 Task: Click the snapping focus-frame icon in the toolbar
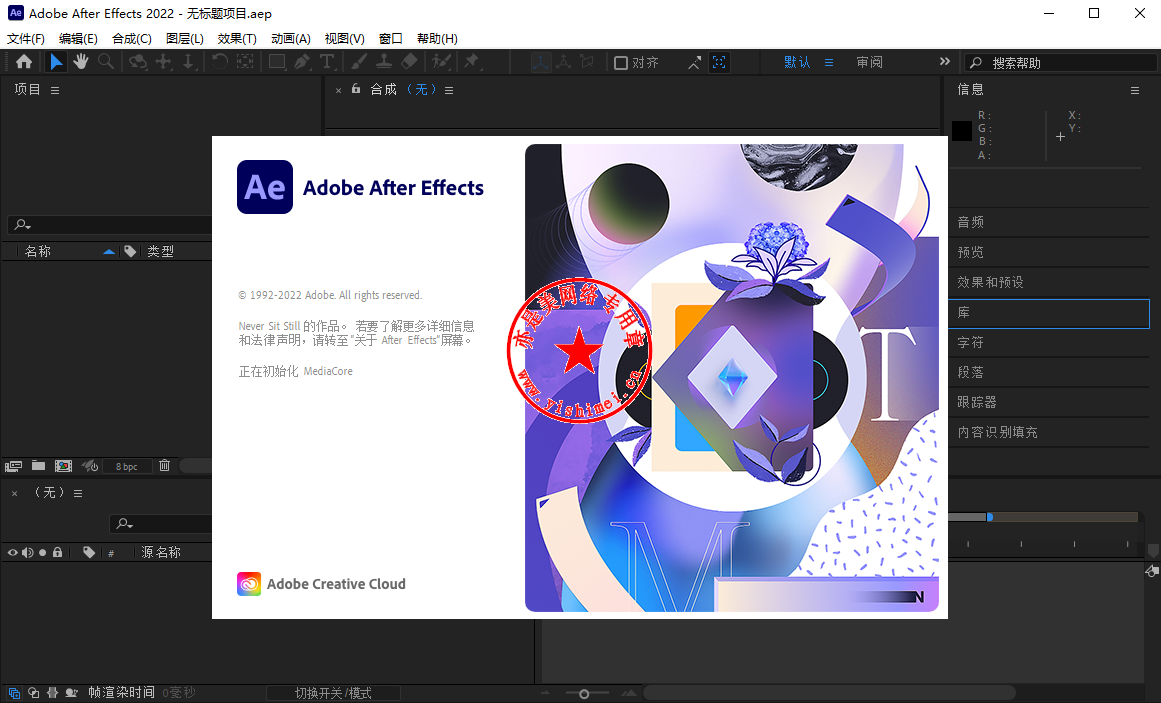[x=719, y=63]
